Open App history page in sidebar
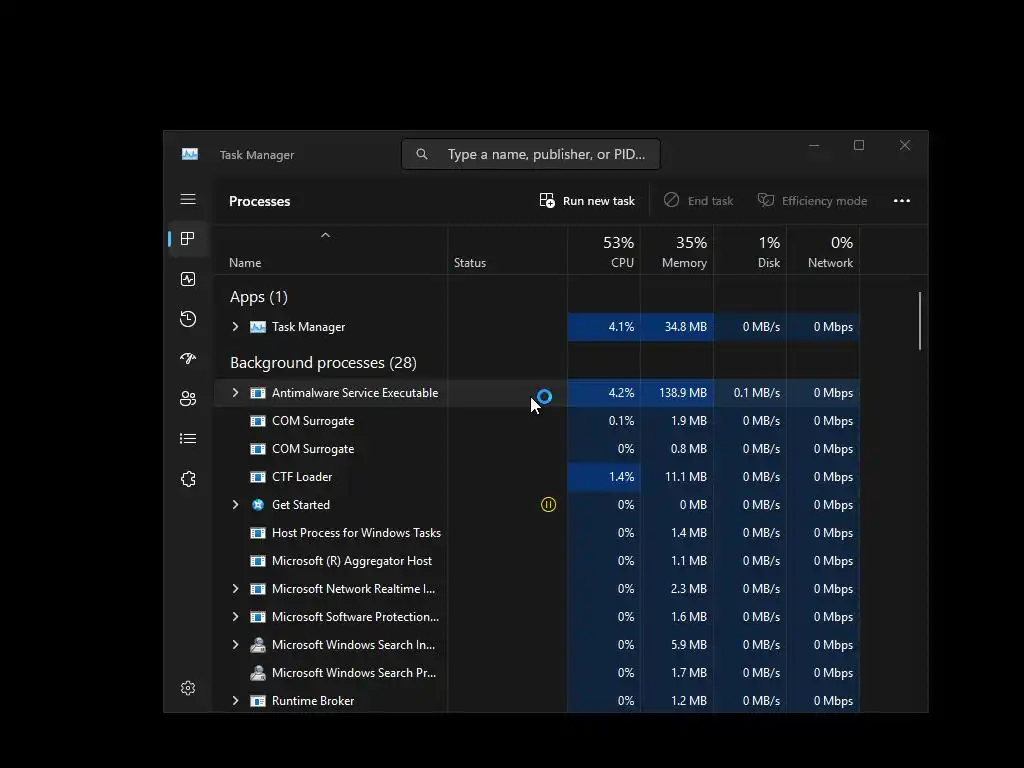The width and height of the screenshot is (1024, 768). 188,319
